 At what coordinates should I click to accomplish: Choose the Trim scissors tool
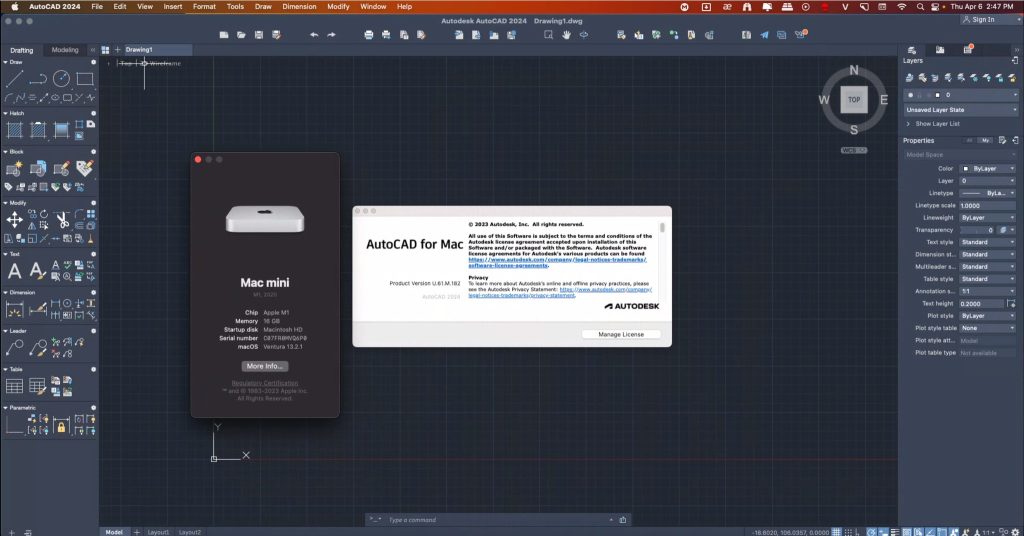click(x=61, y=220)
